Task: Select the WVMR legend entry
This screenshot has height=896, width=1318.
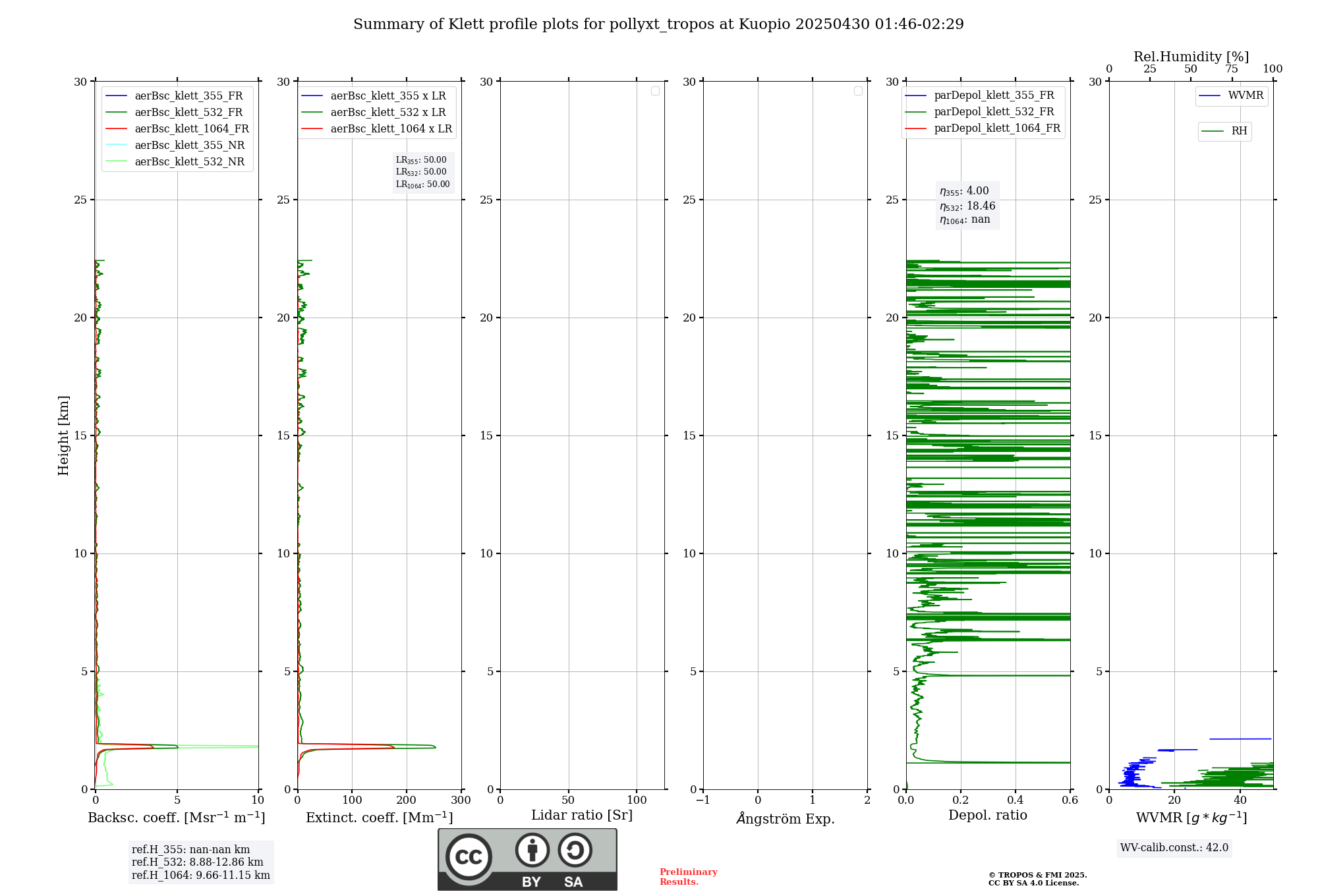Action: (1232, 96)
